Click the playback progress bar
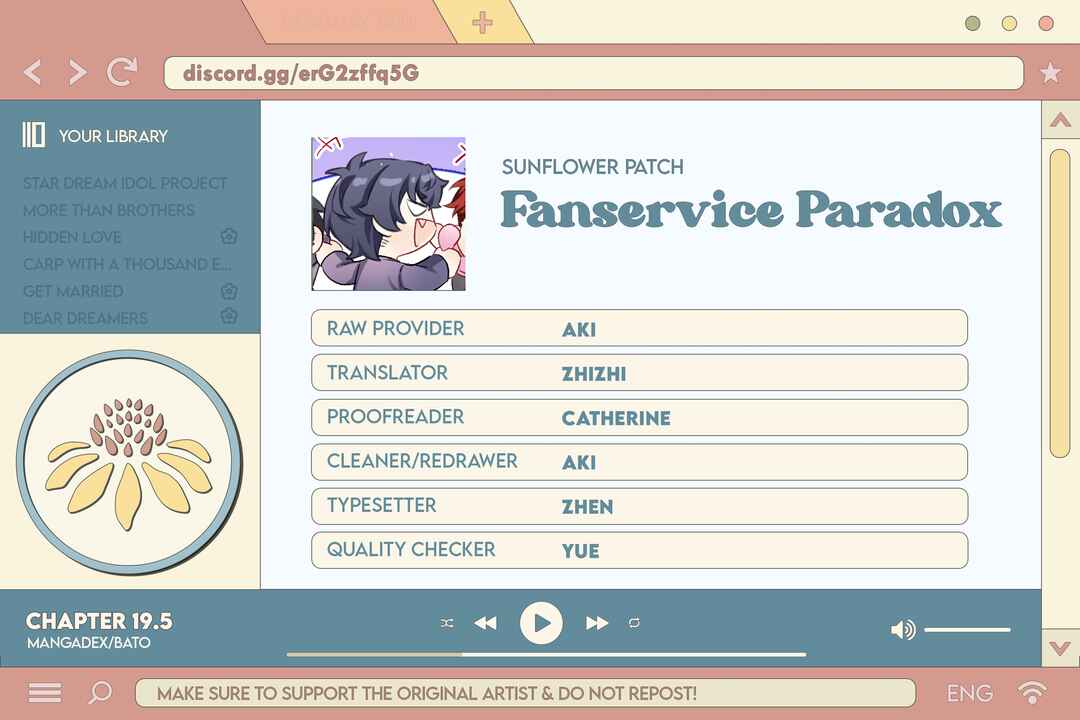This screenshot has height=720, width=1080. tap(546, 654)
